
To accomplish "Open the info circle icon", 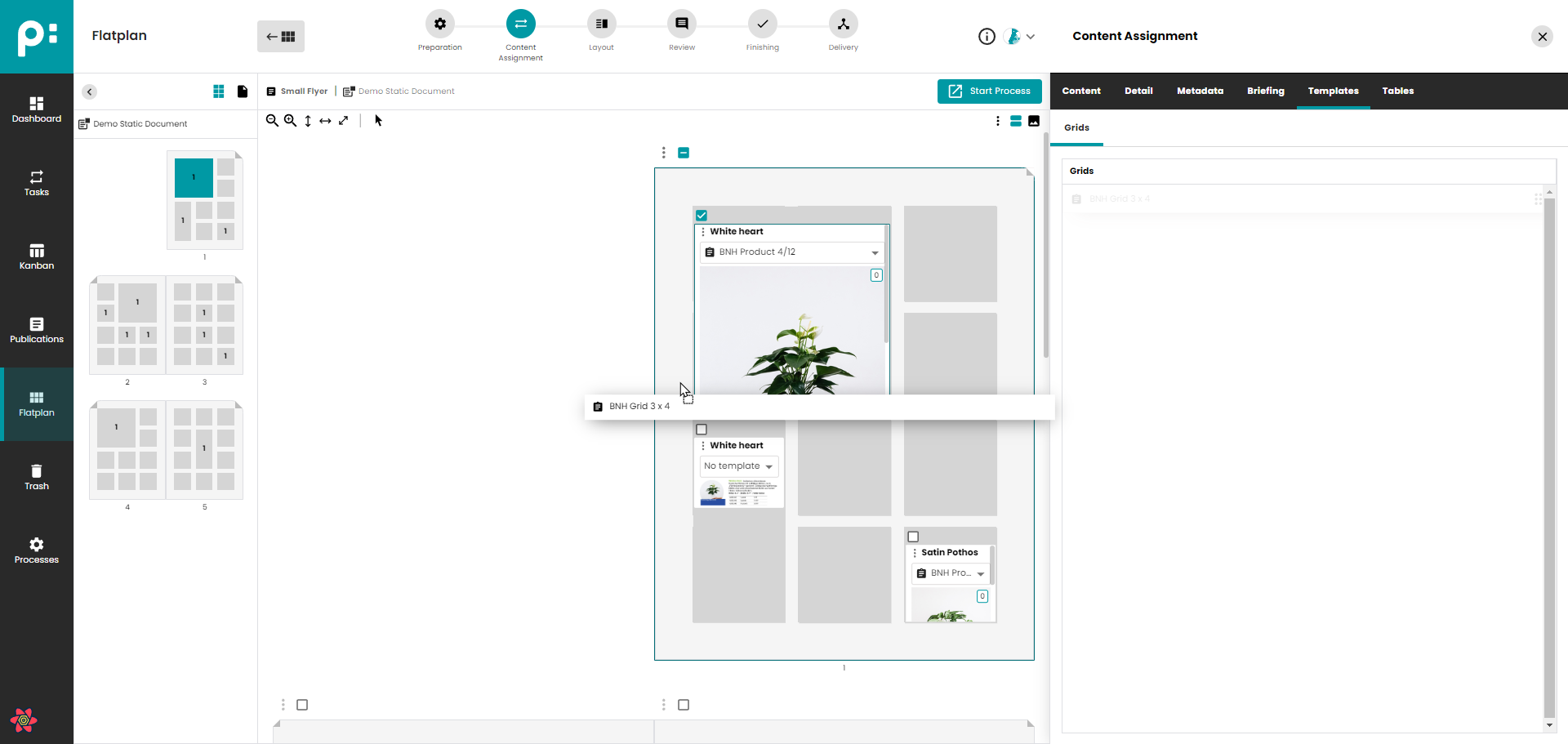I will point(987,37).
